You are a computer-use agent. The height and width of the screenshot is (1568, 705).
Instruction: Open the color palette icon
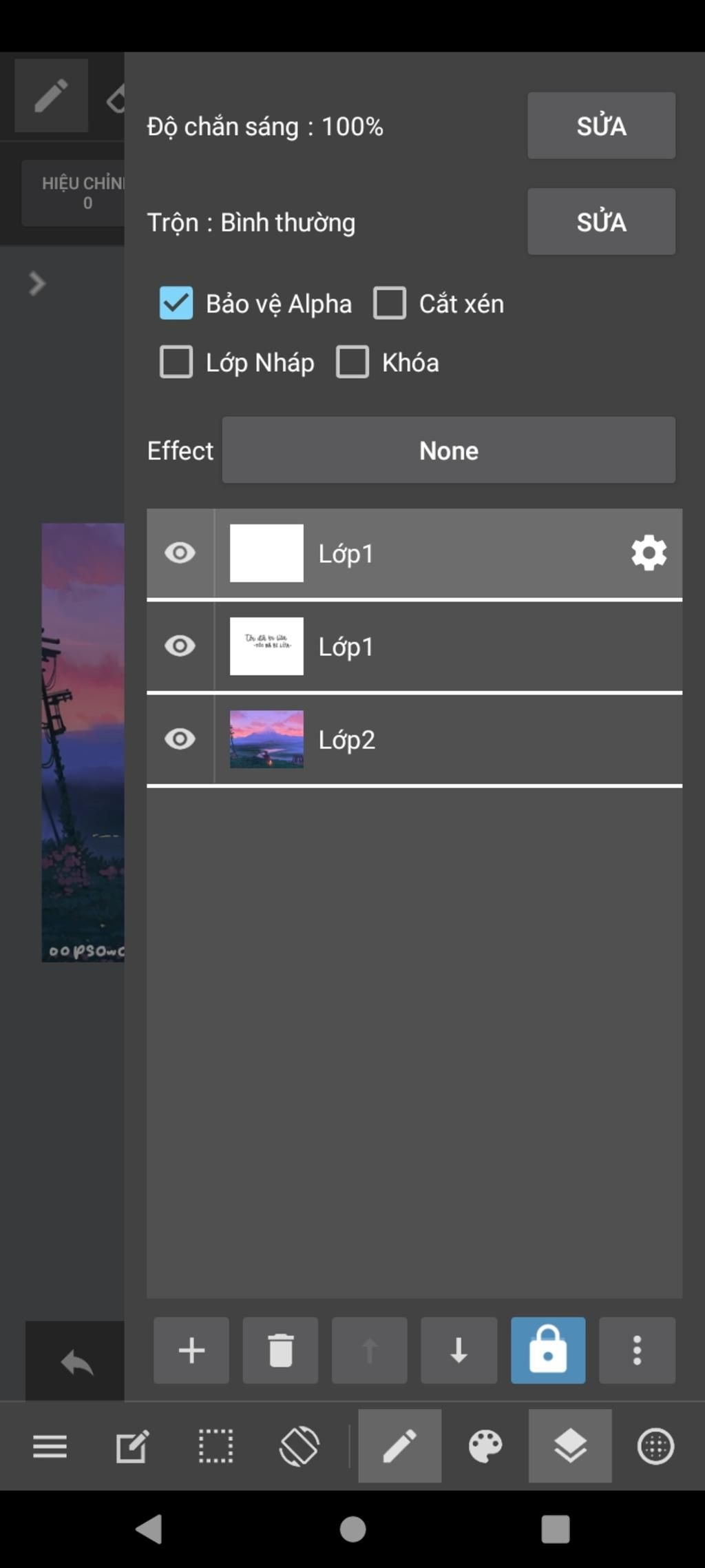pyautogui.click(x=485, y=1445)
